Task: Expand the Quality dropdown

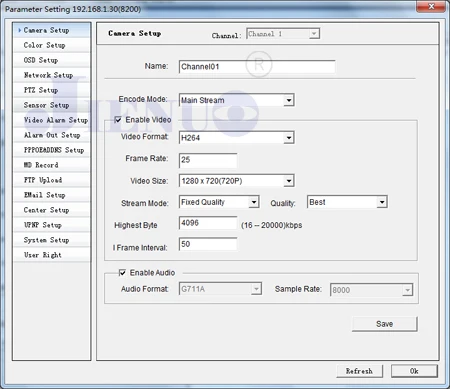Action: coord(347,202)
